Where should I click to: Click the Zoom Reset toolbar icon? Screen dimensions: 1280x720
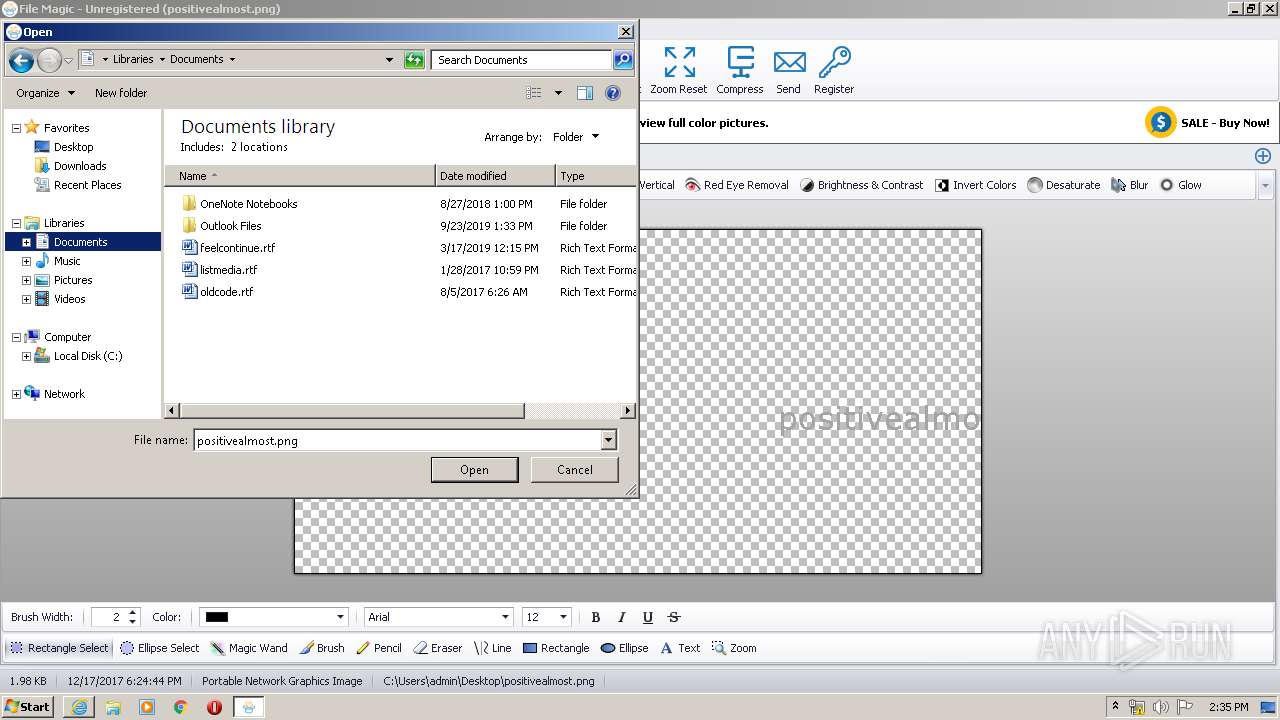coord(679,70)
